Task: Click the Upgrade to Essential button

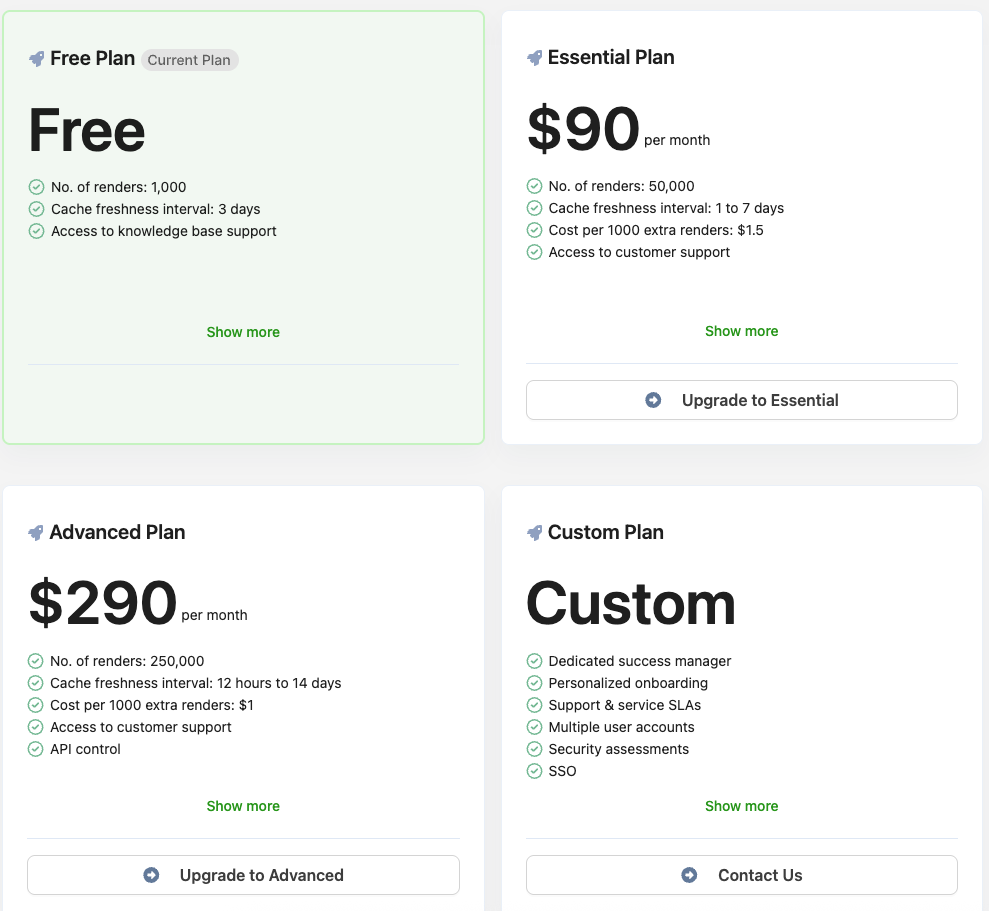Action: coord(741,399)
